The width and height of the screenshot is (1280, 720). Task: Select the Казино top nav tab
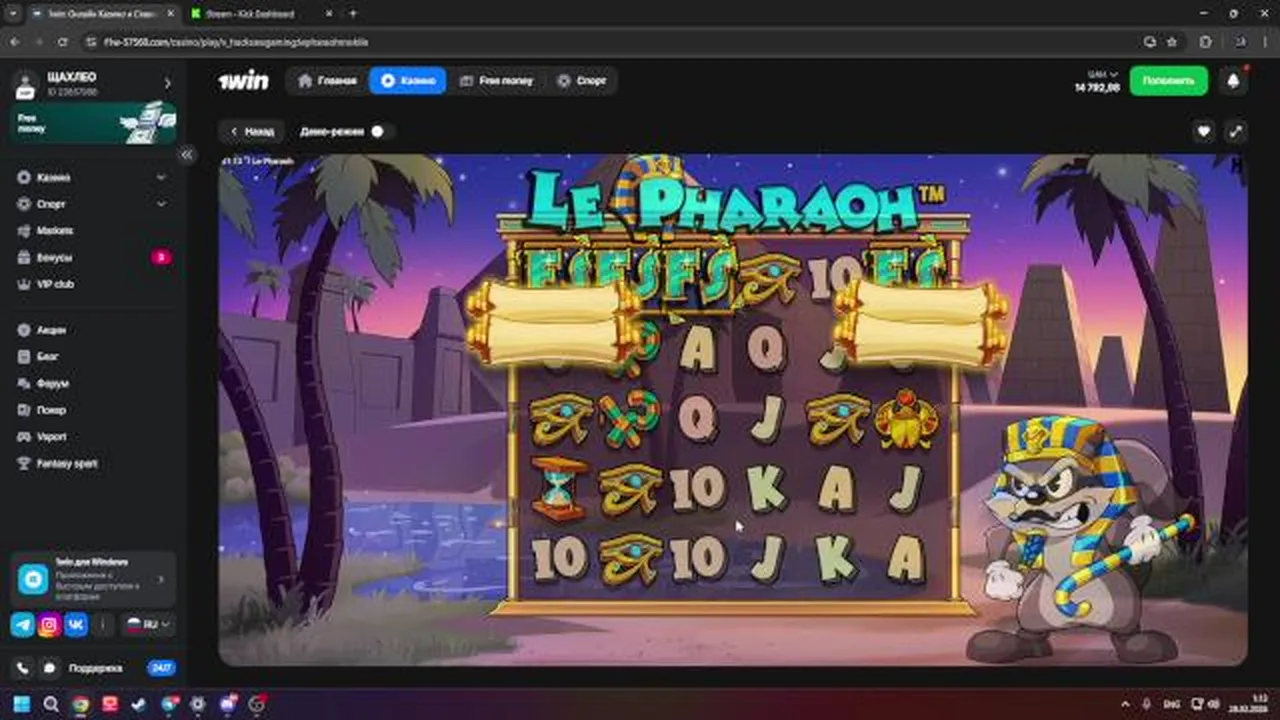(408, 81)
